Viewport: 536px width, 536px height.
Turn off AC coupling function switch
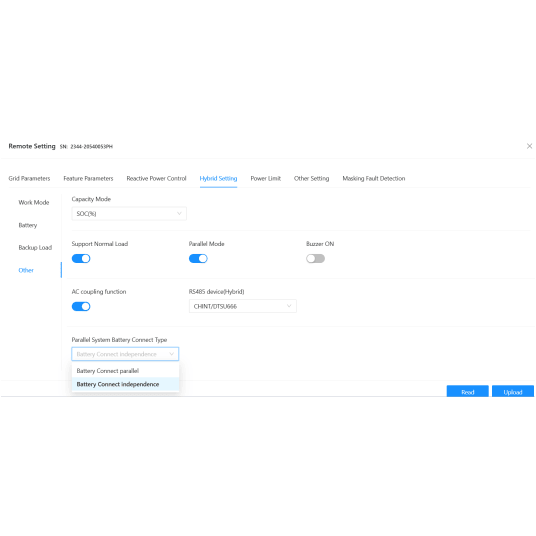[81, 306]
